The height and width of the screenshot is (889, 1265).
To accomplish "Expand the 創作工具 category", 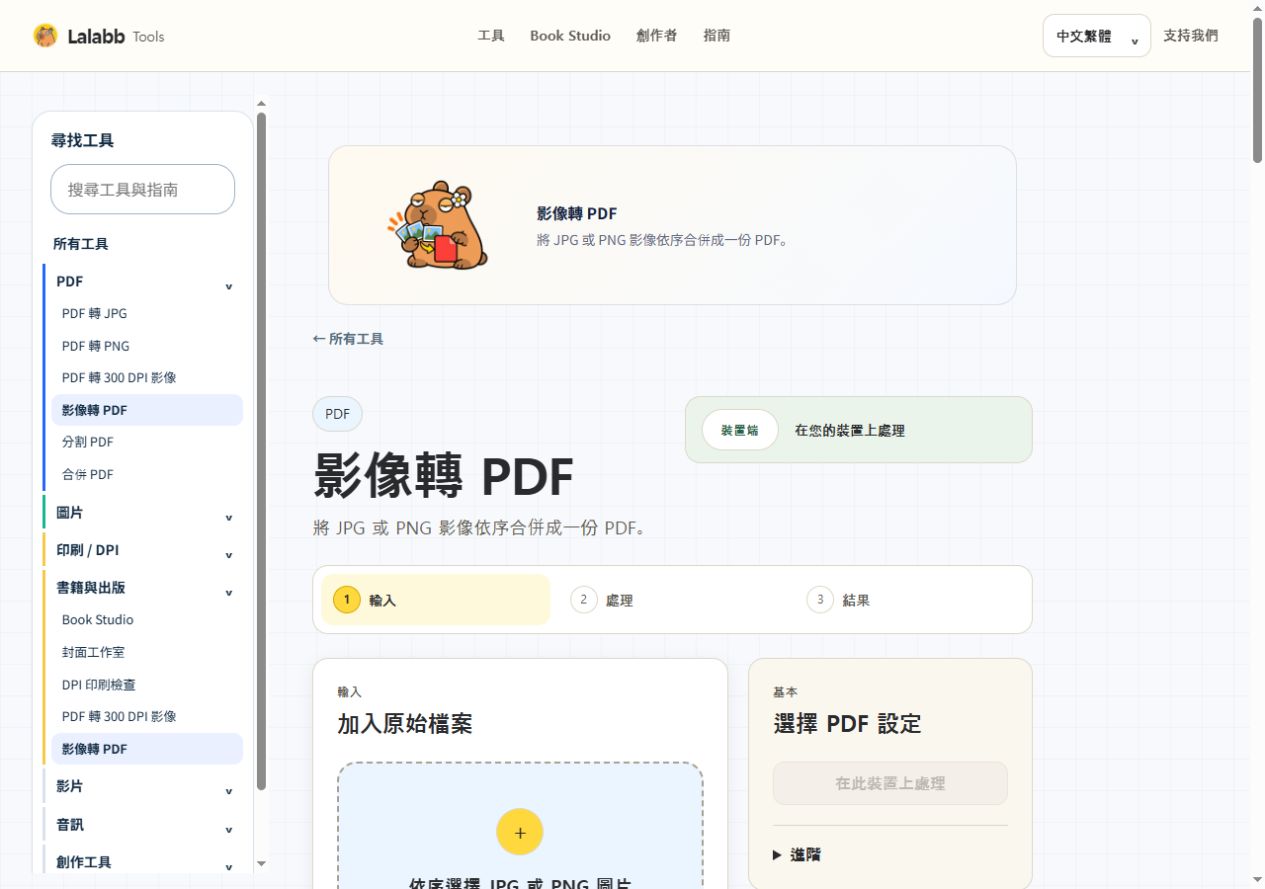I will coord(143,862).
